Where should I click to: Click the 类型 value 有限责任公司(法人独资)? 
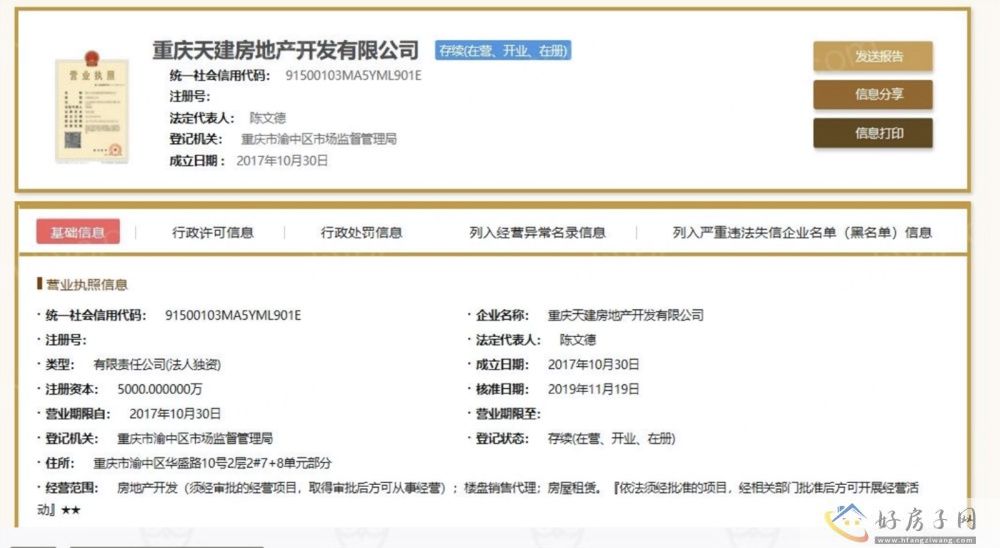(x=157, y=364)
